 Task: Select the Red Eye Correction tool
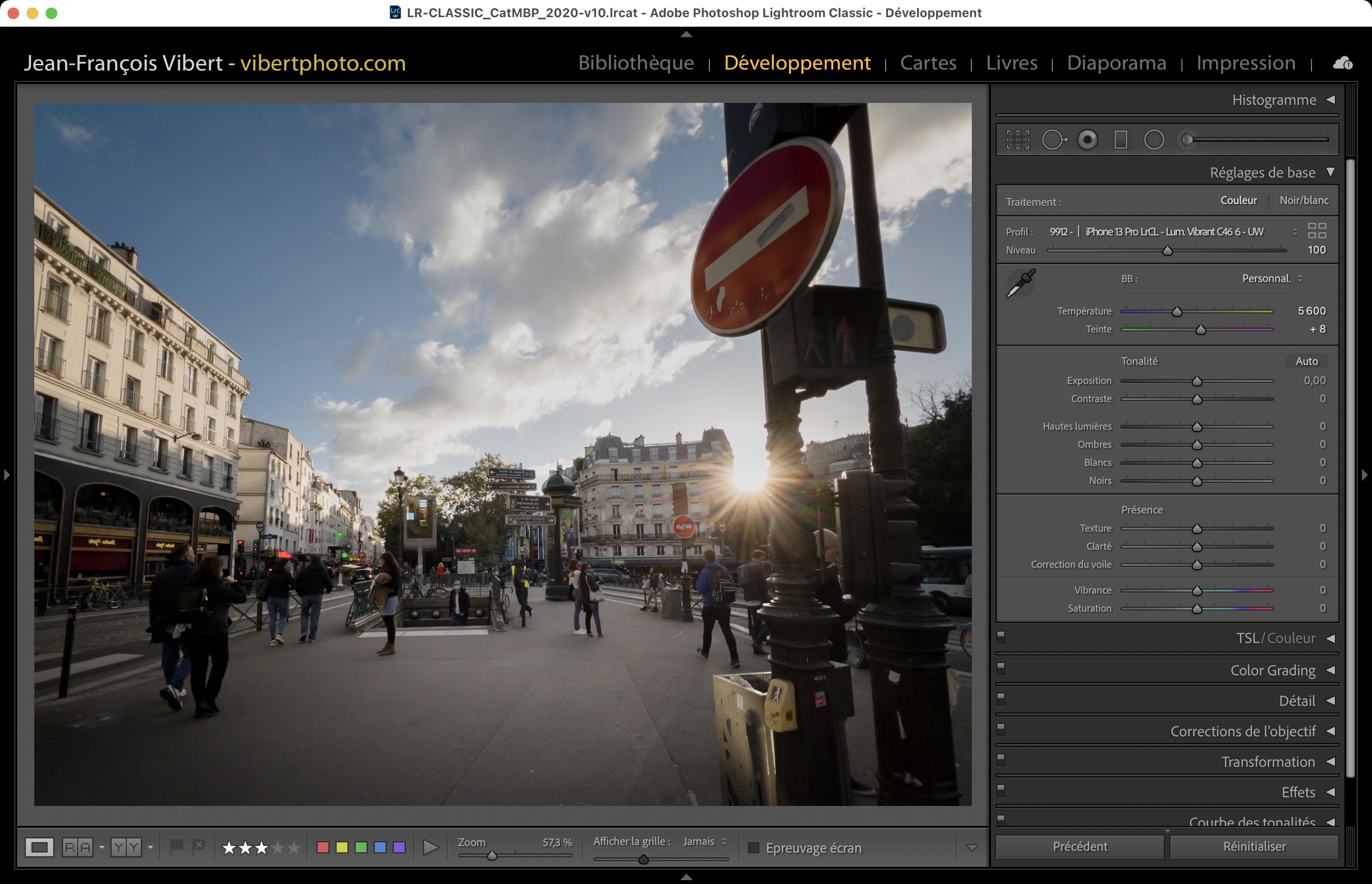[x=1087, y=140]
